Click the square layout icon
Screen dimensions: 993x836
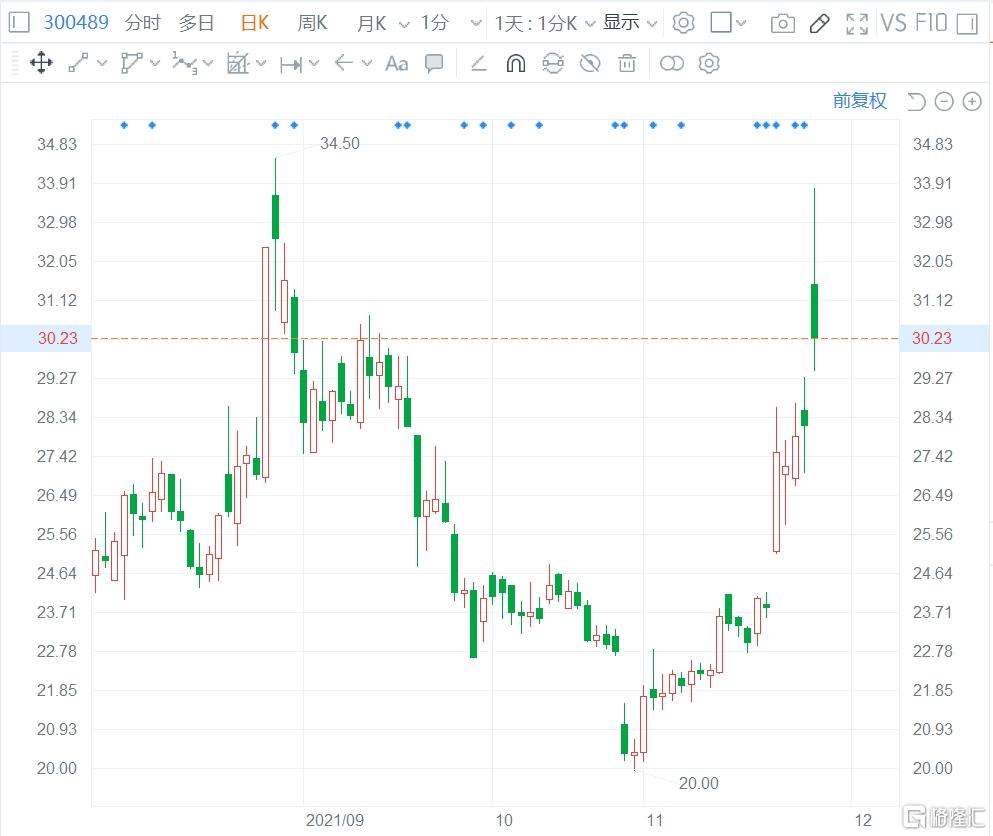tap(721, 23)
